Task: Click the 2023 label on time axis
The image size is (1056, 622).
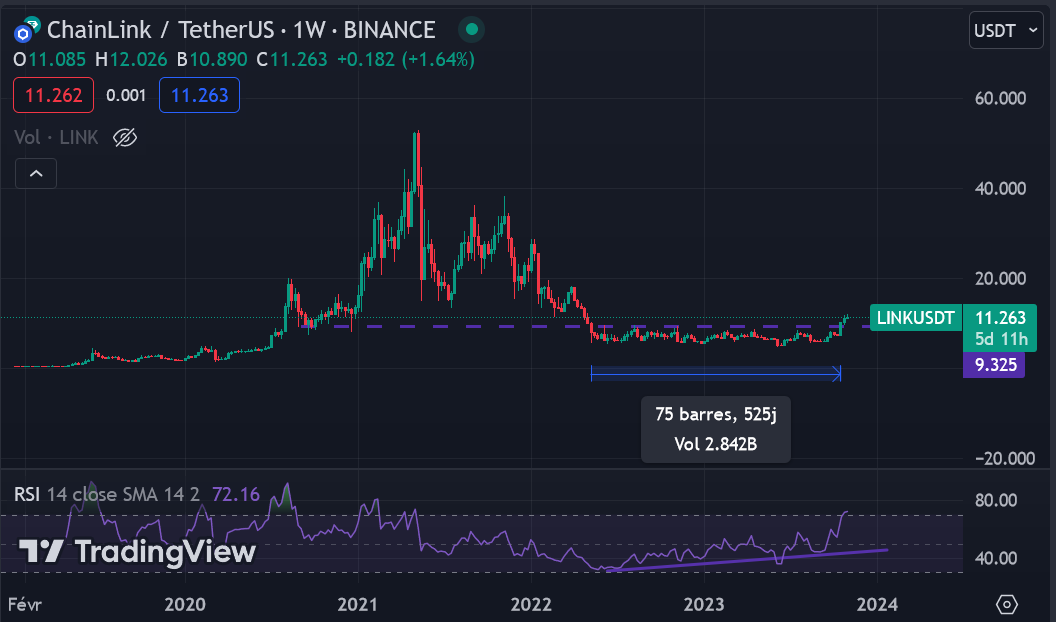Action: point(704,604)
